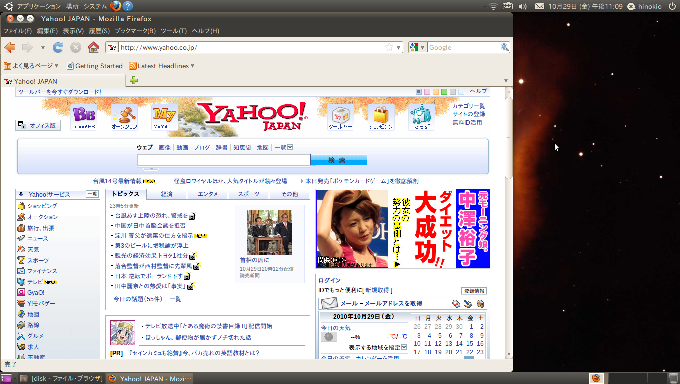680x384 pixels.
Task: Open the blue icon right of shopping bag
Action: 421,117
